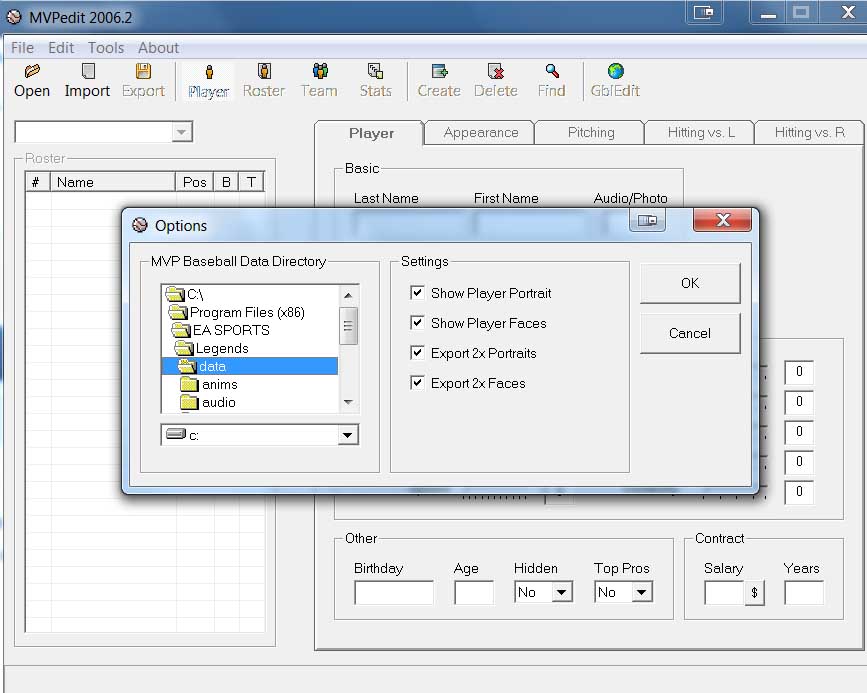Click scroll down arrow in directory list

point(348,402)
